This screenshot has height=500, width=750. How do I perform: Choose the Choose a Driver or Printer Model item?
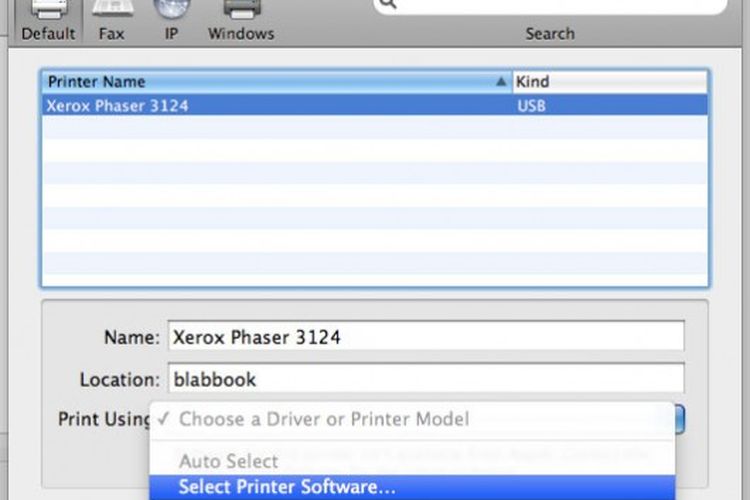click(x=412, y=419)
